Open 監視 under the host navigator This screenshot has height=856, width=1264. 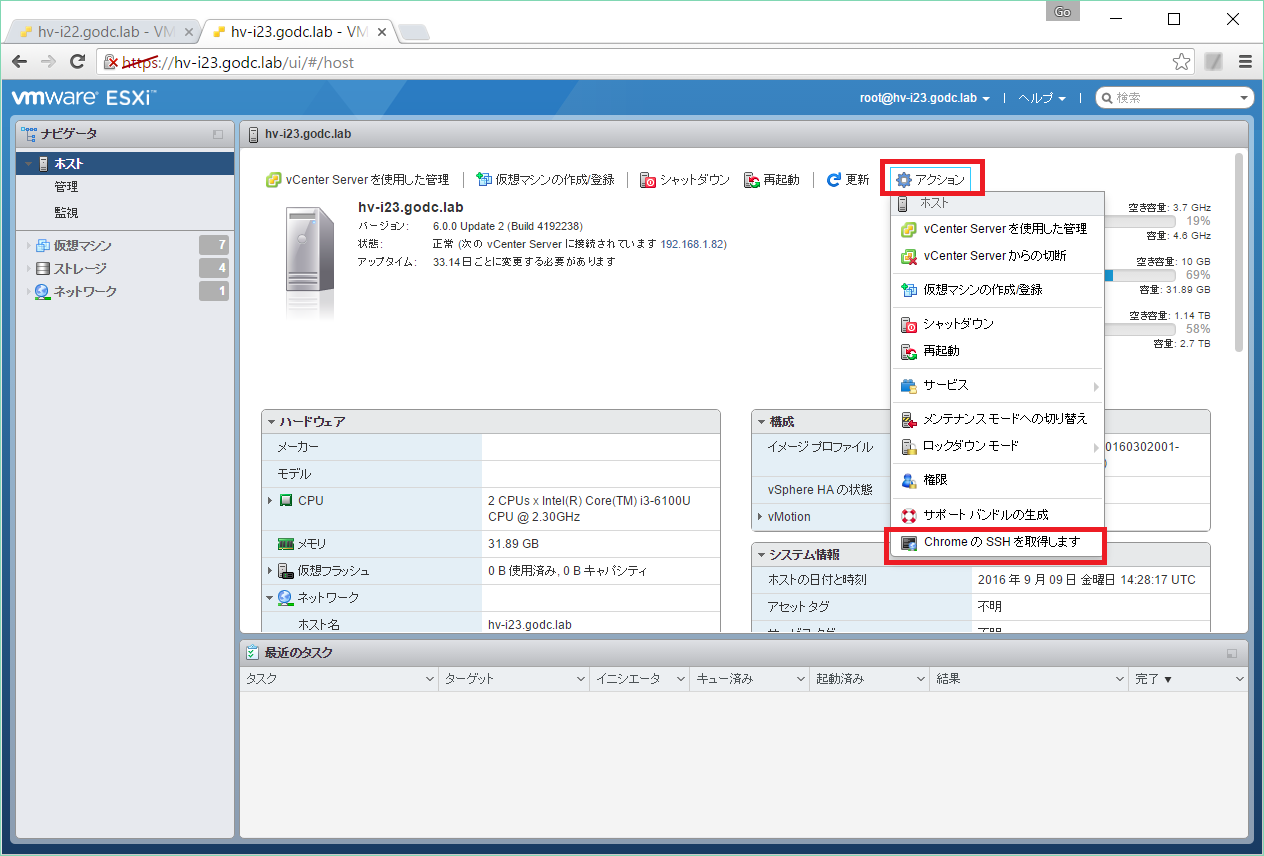coord(66,213)
